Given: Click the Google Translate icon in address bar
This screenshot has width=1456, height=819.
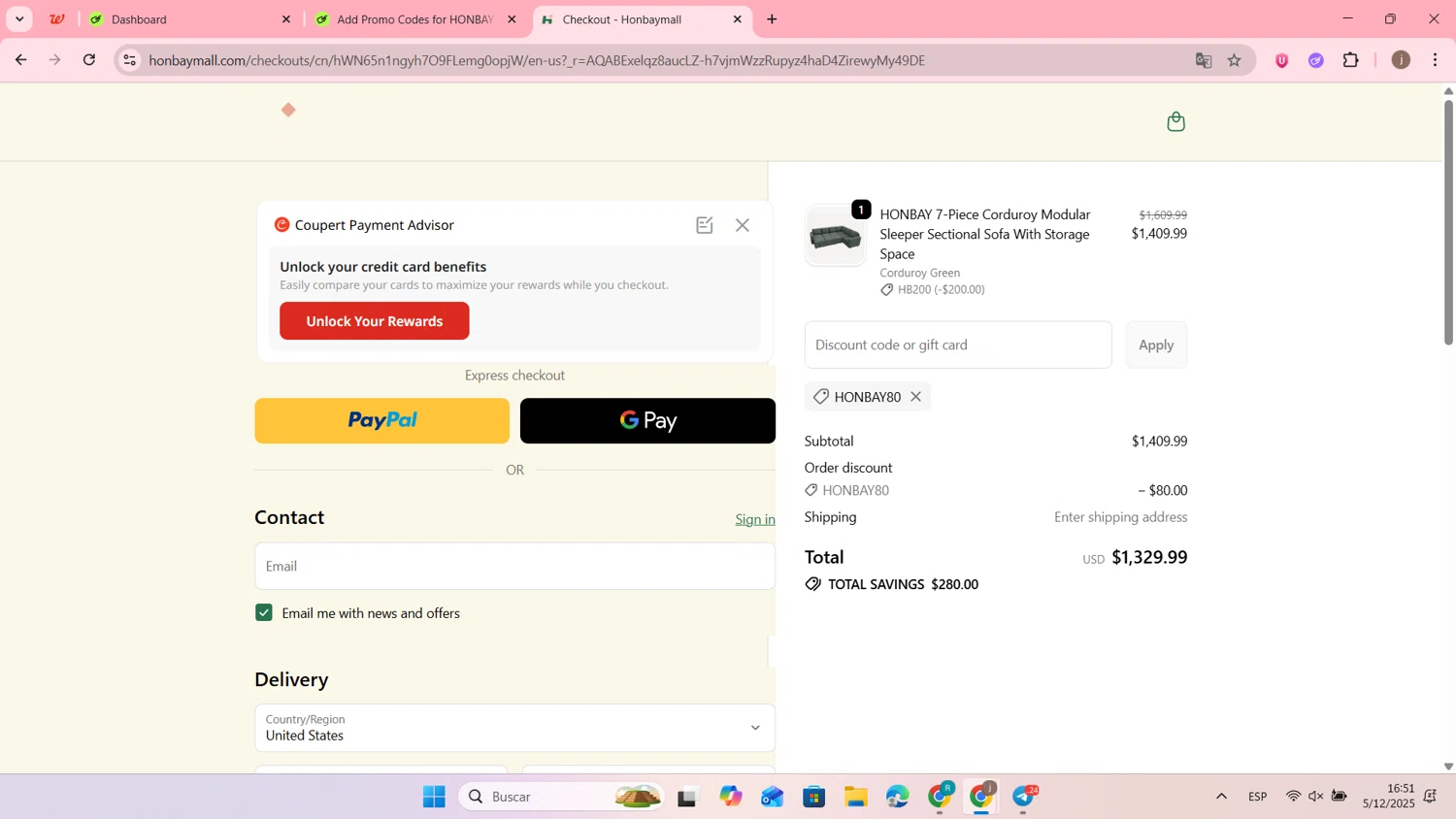Looking at the screenshot, I should [1204, 60].
